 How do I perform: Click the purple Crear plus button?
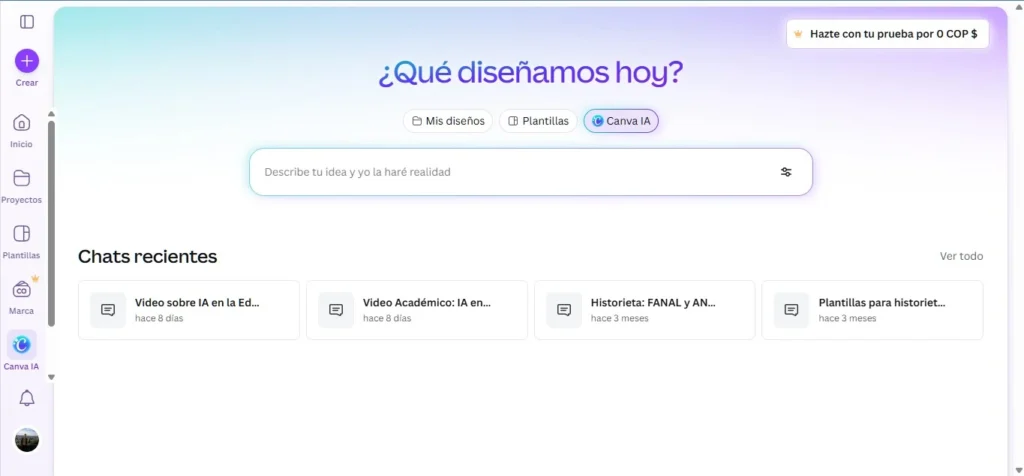click(x=27, y=61)
